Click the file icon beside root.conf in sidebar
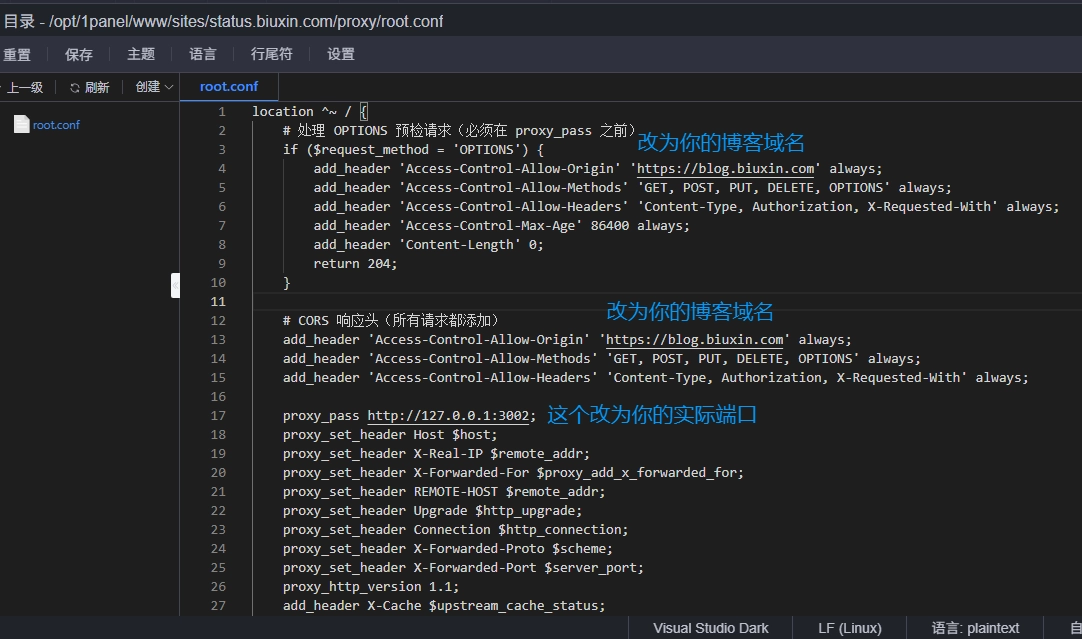Screen dimensions: 1082x639 (21, 124)
